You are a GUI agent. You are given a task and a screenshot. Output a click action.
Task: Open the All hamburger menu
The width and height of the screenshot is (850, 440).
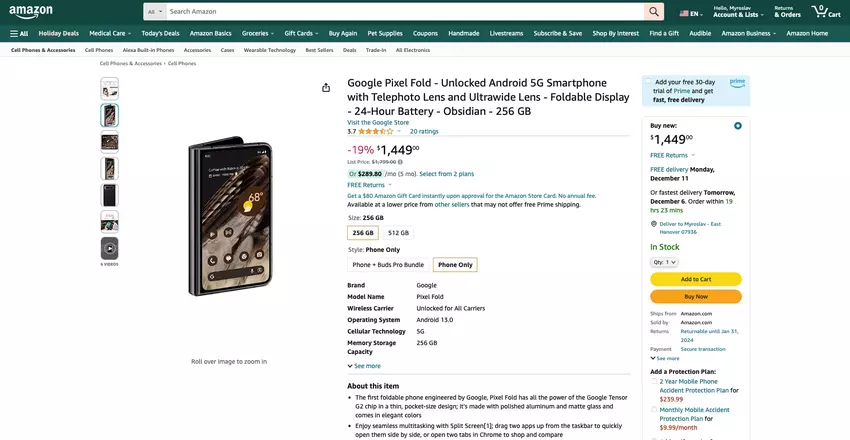click(19, 33)
